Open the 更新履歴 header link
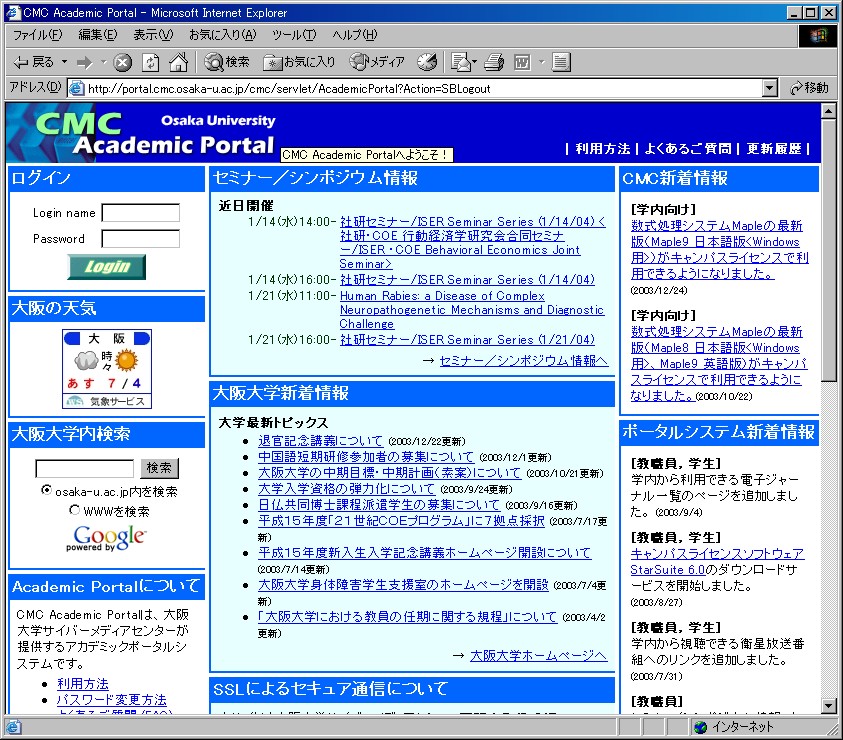Screen dimensions: 843x740 [774, 148]
